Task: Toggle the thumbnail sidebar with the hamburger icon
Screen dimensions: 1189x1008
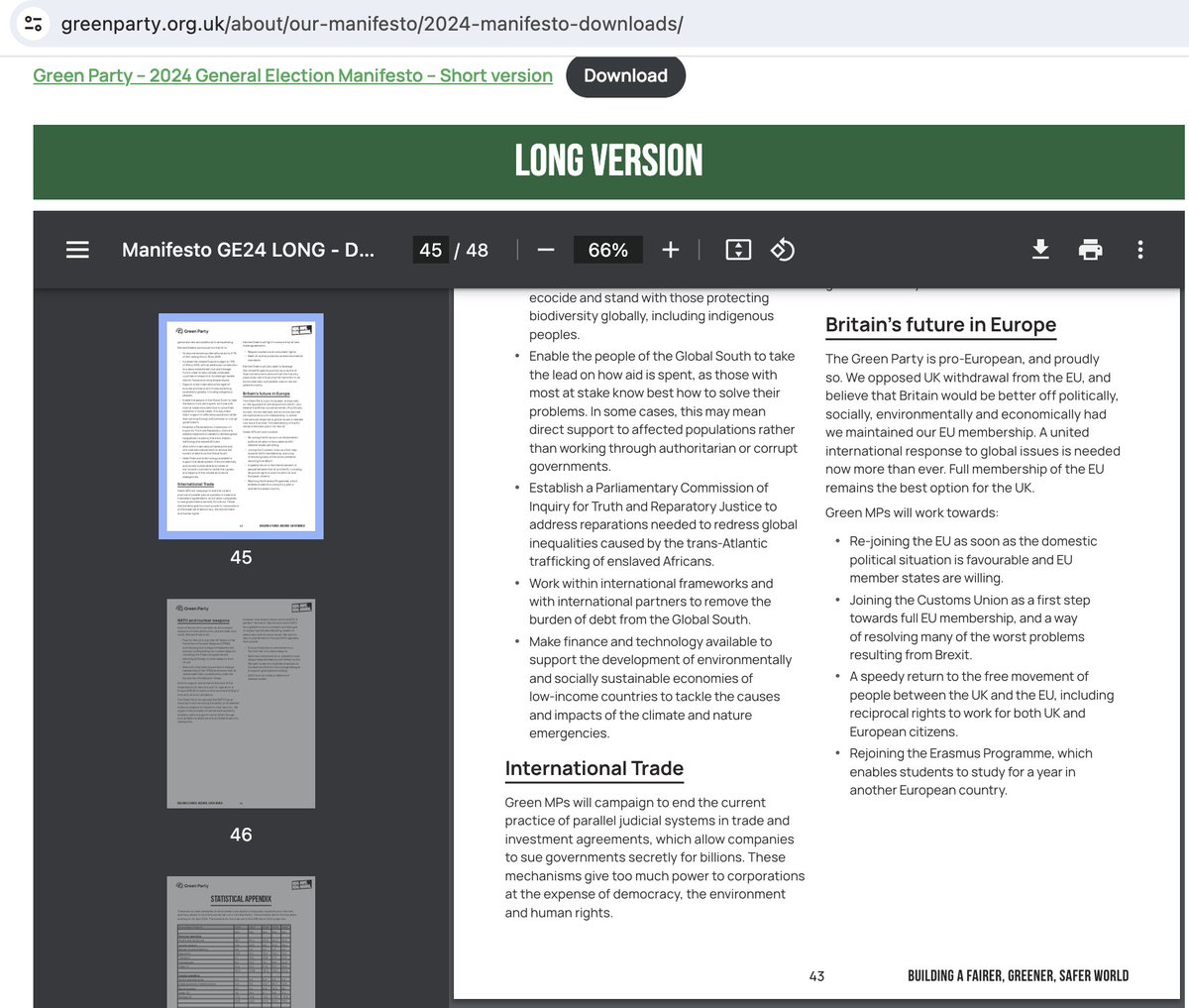Action: [77, 250]
